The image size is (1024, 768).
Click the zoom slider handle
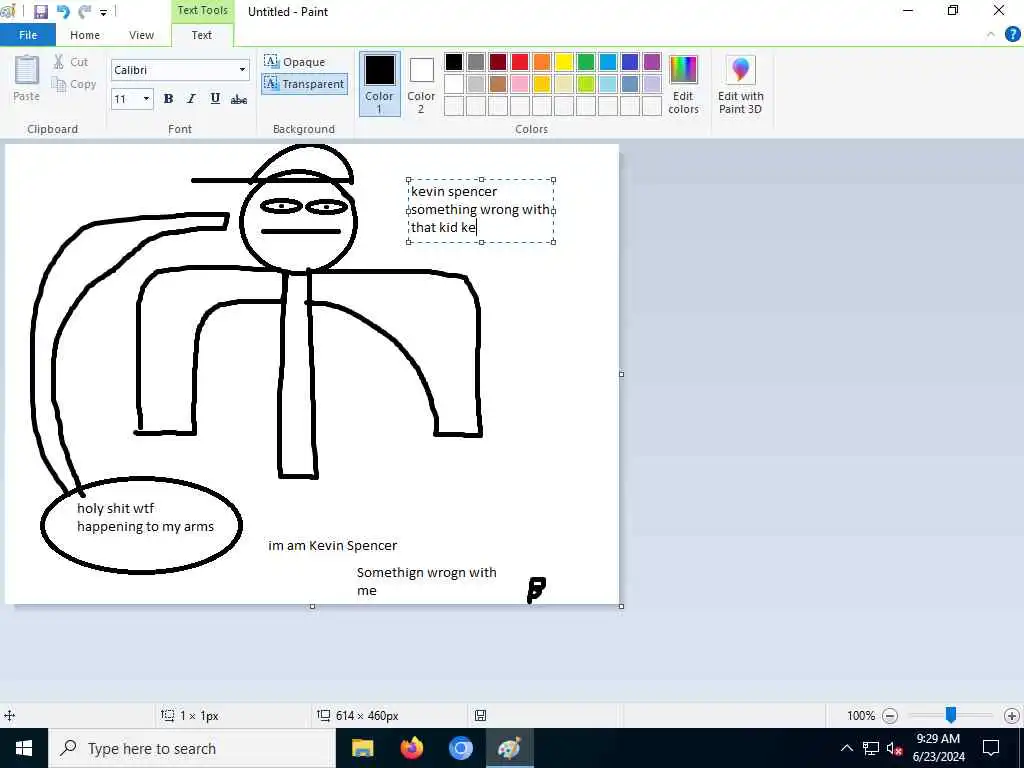tap(951, 715)
